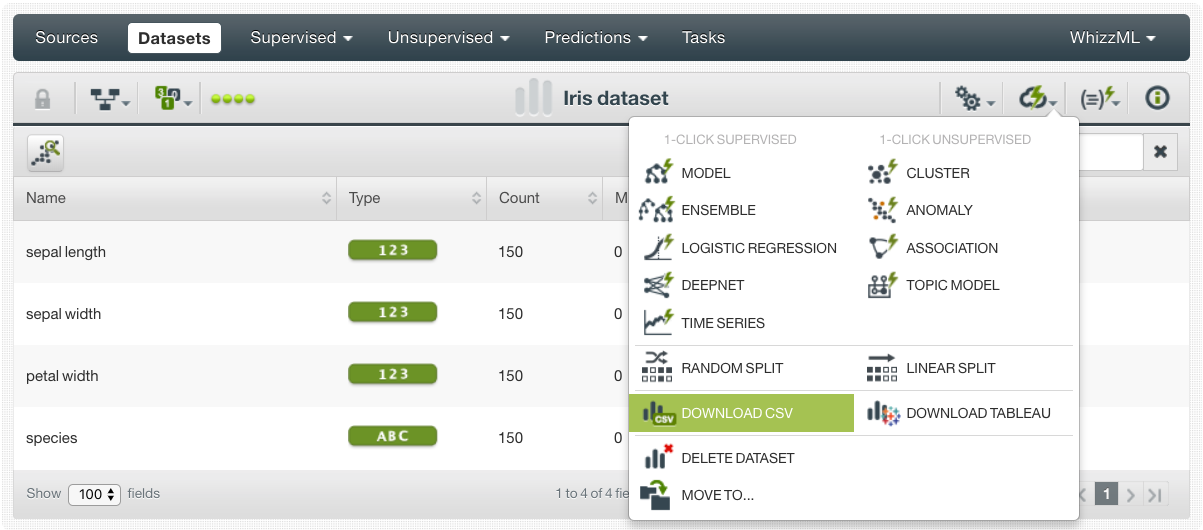This screenshot has width=1203, height=530.
Task: Click the 1-click Cluster icon
Action: pyautogui.click(x=882, y=173)
